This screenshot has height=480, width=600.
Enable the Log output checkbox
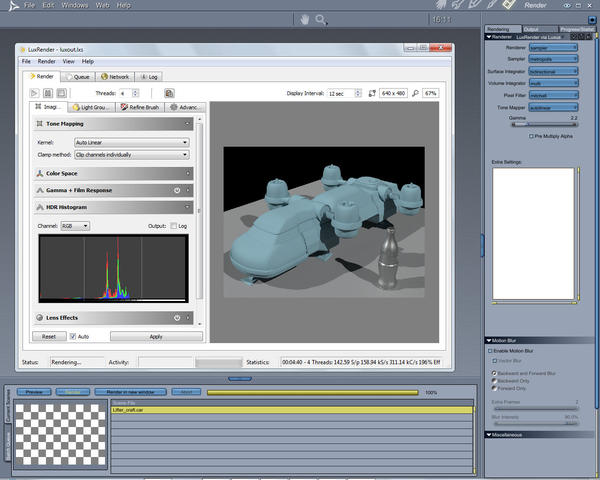coord(173,226)
